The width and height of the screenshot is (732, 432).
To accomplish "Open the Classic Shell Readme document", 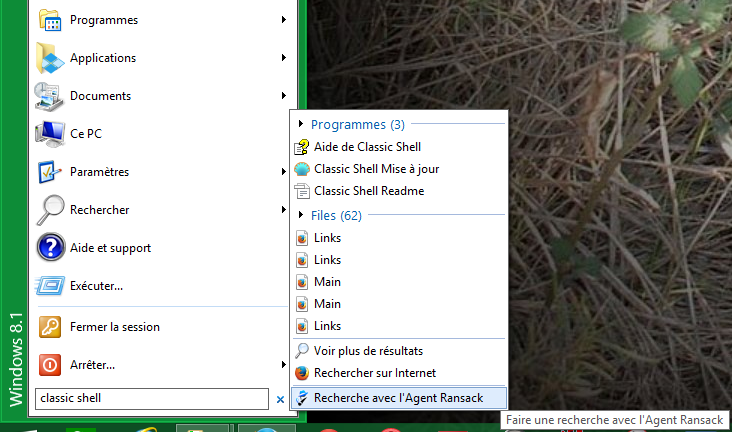I will [368, 191].
